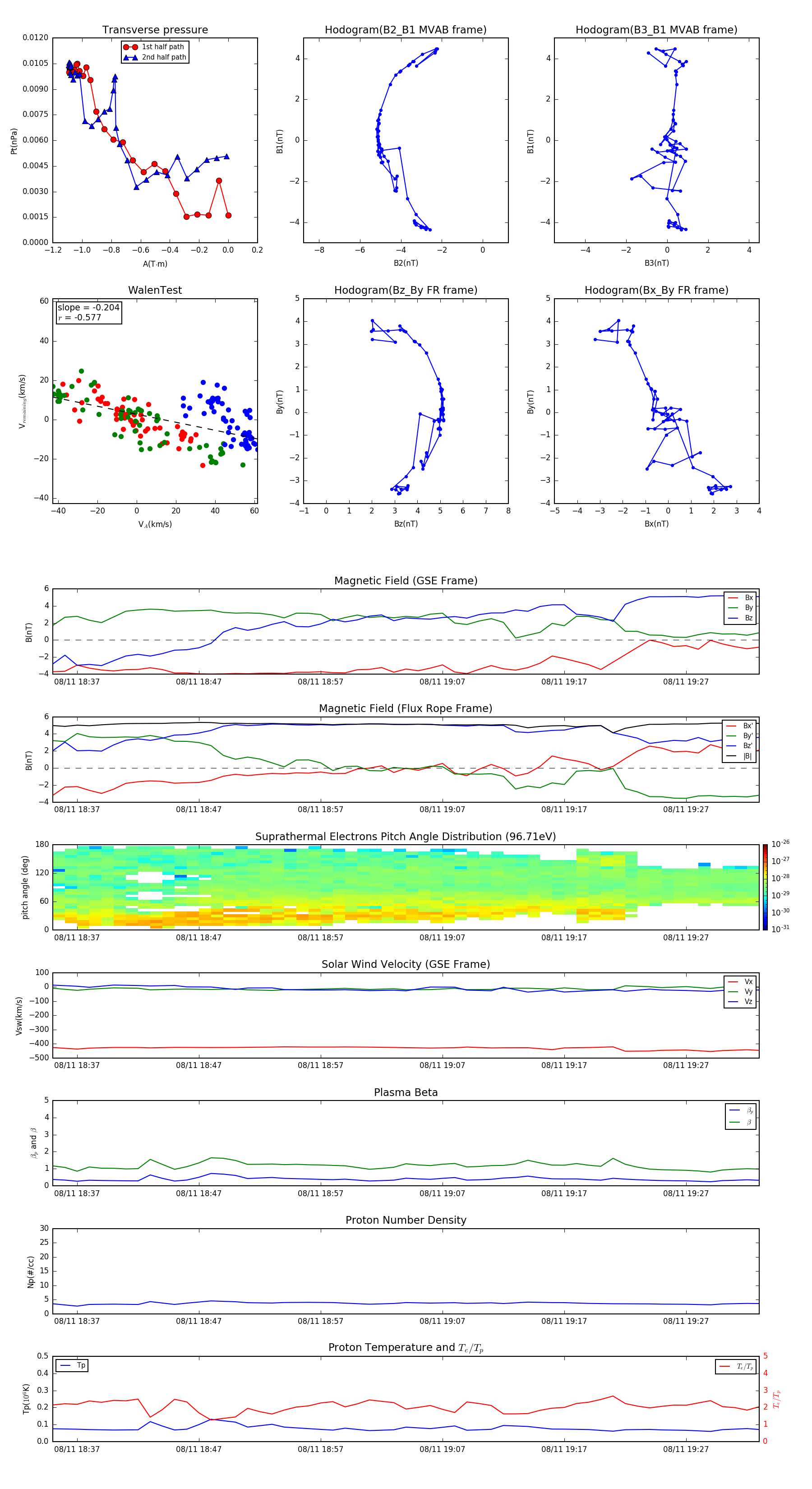Click the Bx legend entry in GSE magnetic field
Image resolution: width=812 pixels, height=1489 pixels.
click(740, 598)
